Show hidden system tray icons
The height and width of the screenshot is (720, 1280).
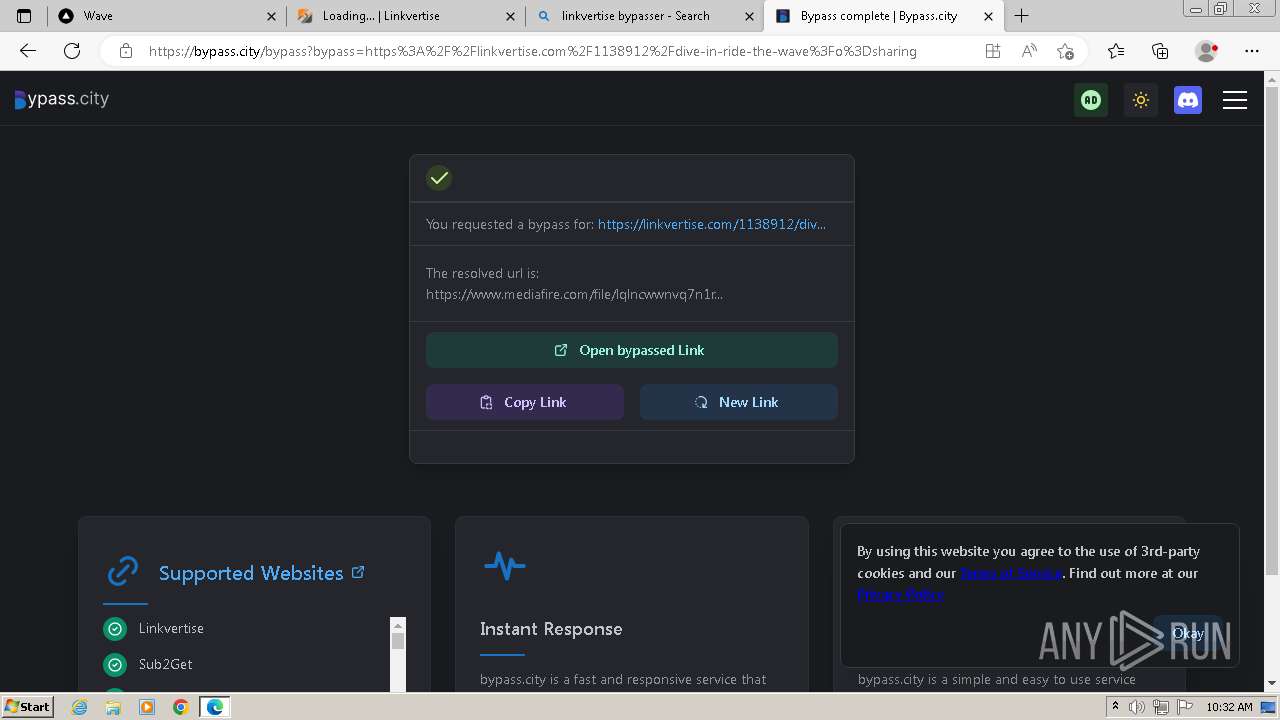[x=1115, y=707]
